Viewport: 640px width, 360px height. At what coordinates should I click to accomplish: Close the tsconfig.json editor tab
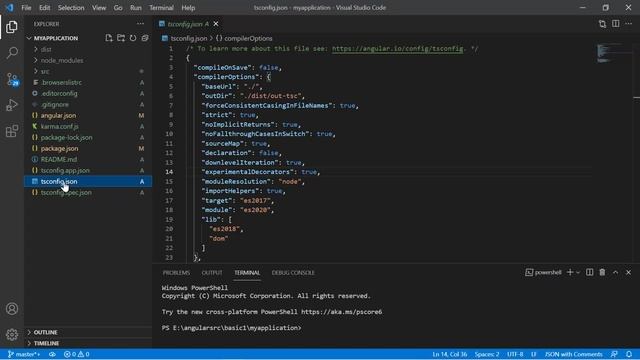tap(216, 24)
